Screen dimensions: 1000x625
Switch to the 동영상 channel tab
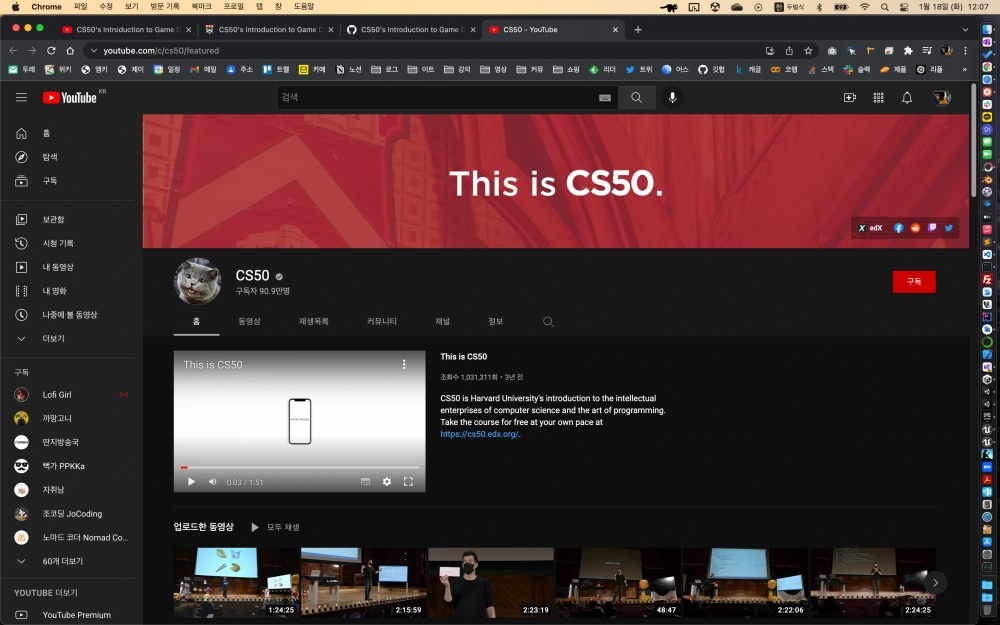(249, 321)
